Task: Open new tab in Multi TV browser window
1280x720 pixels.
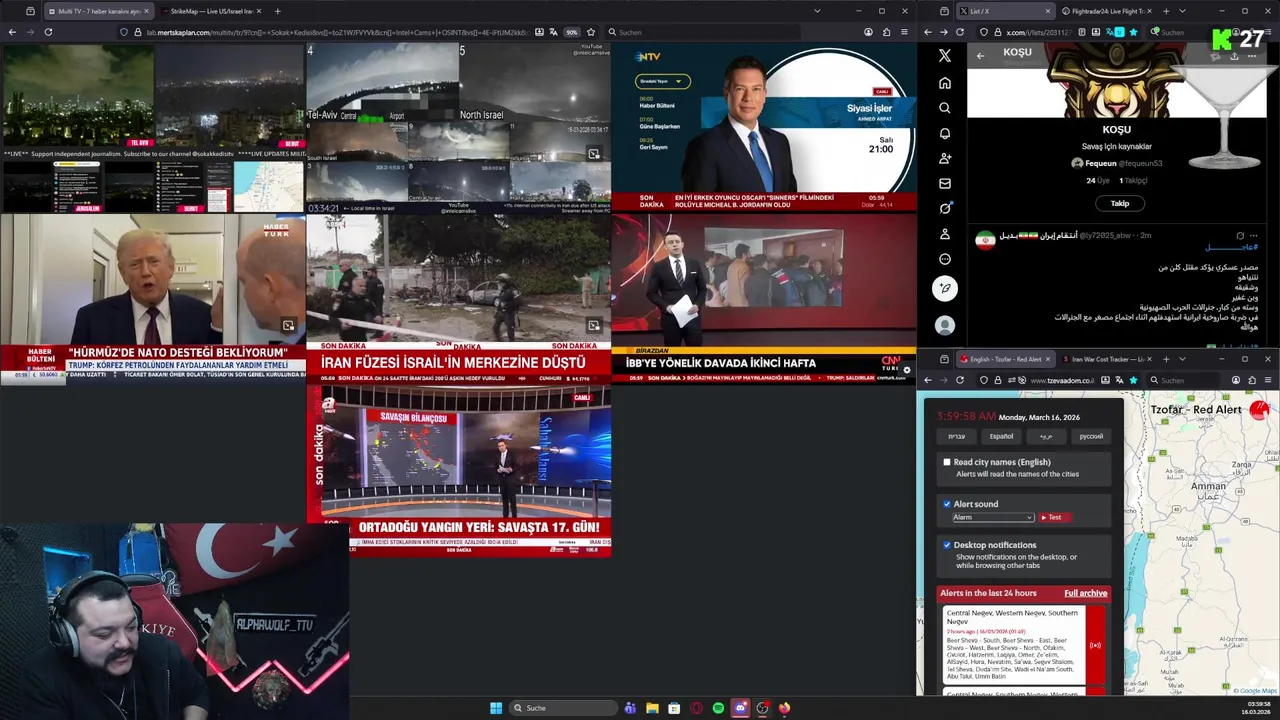Action: [x=277, y=11]
